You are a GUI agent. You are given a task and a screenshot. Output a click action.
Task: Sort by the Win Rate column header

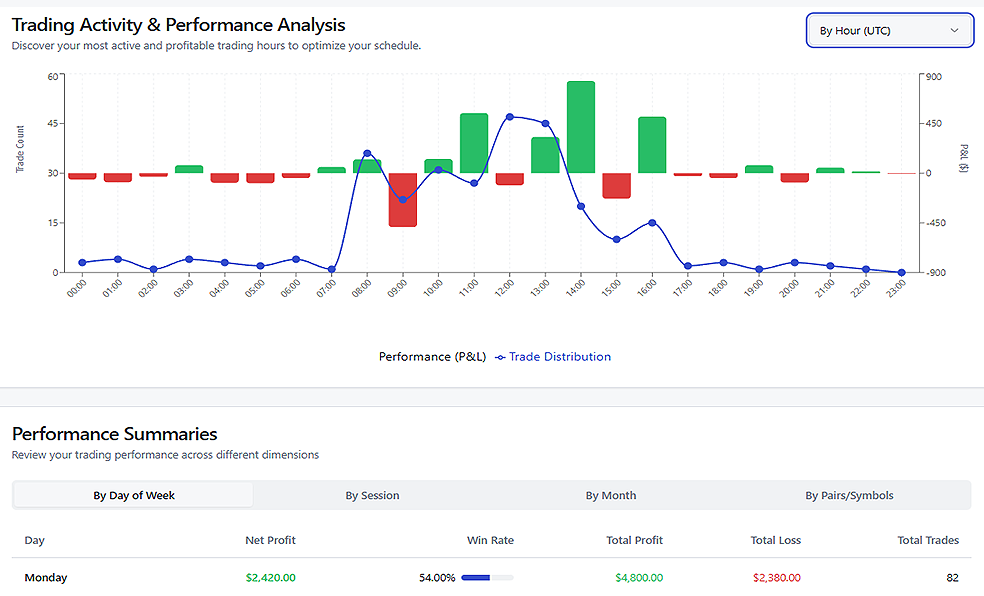pos(490,540)
